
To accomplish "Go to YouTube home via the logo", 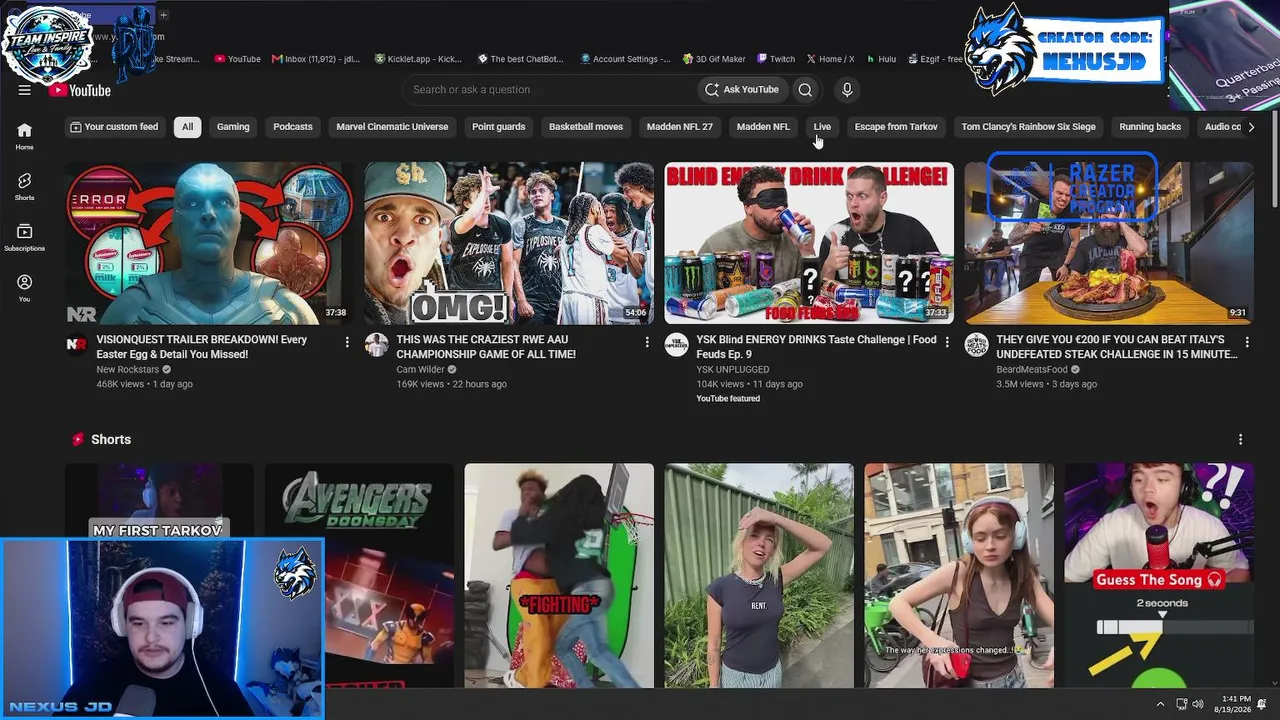I will (x=79, y=90).
